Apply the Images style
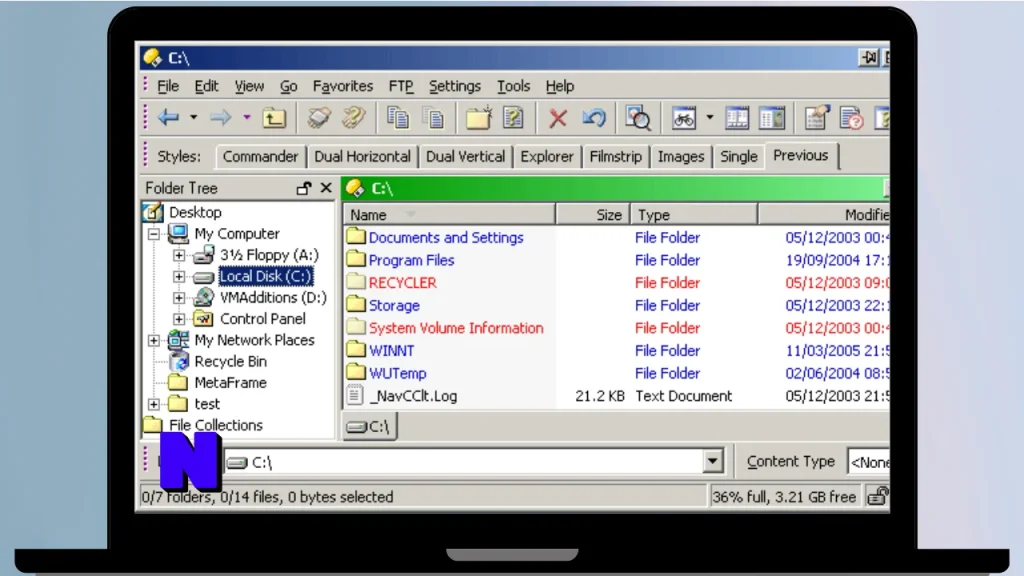 pos(680,157)
